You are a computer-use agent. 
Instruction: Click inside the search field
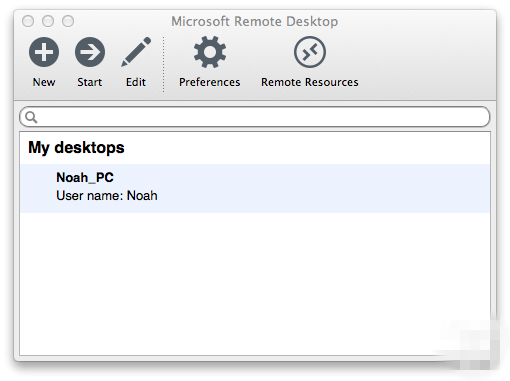point(255,117)
